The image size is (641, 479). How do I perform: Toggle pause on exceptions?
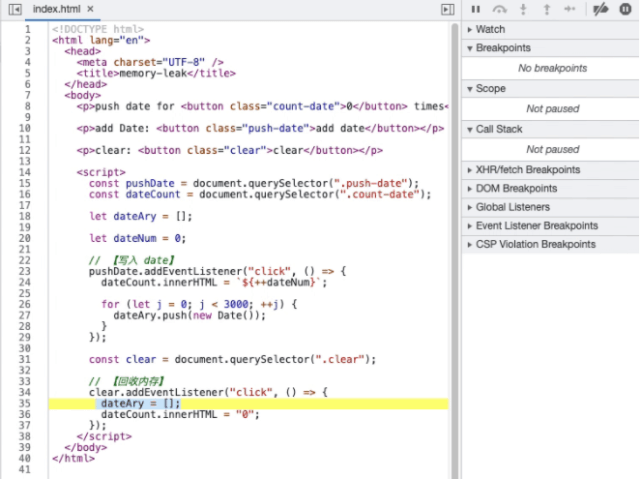coord(625,9)
